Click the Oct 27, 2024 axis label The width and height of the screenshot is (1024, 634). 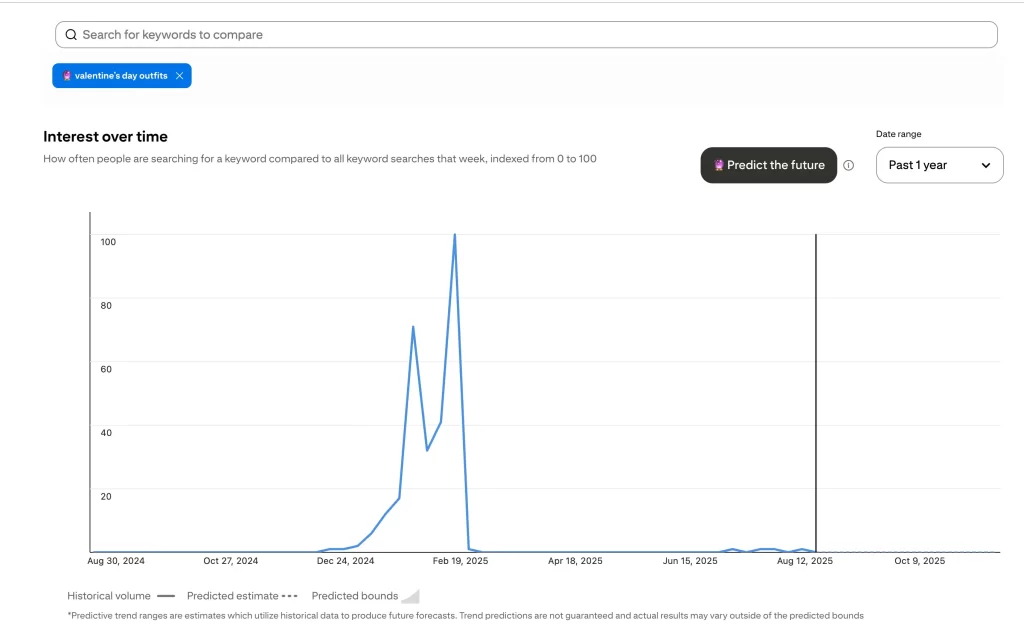pyautogui.click(x=231, y=561)
